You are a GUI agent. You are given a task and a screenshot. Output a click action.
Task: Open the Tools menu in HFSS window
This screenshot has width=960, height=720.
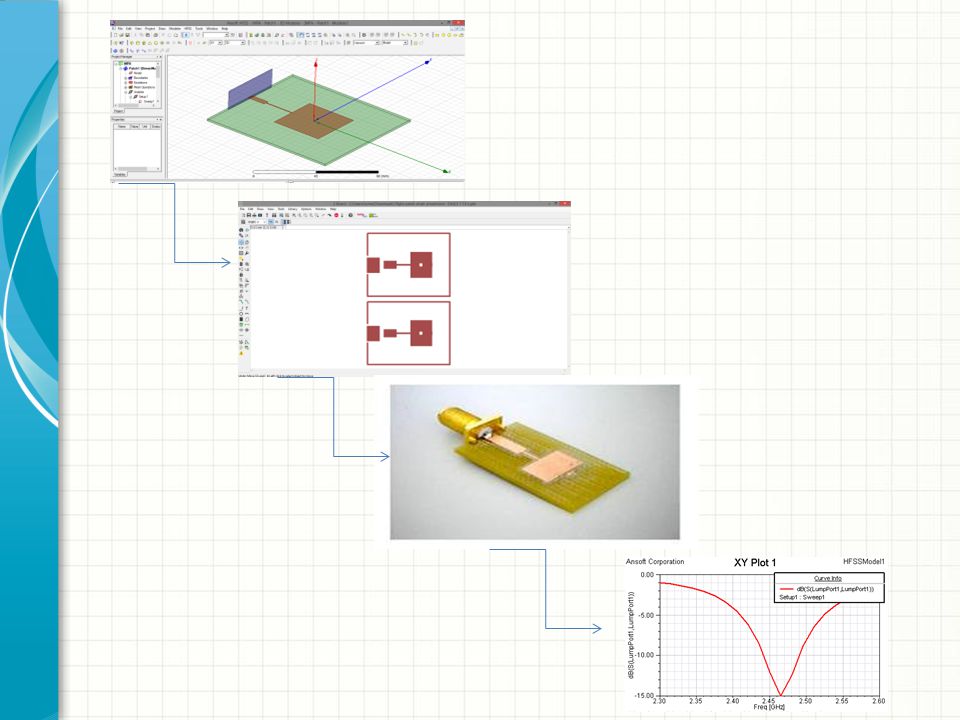pyautogui.click(x=199, y=29)
